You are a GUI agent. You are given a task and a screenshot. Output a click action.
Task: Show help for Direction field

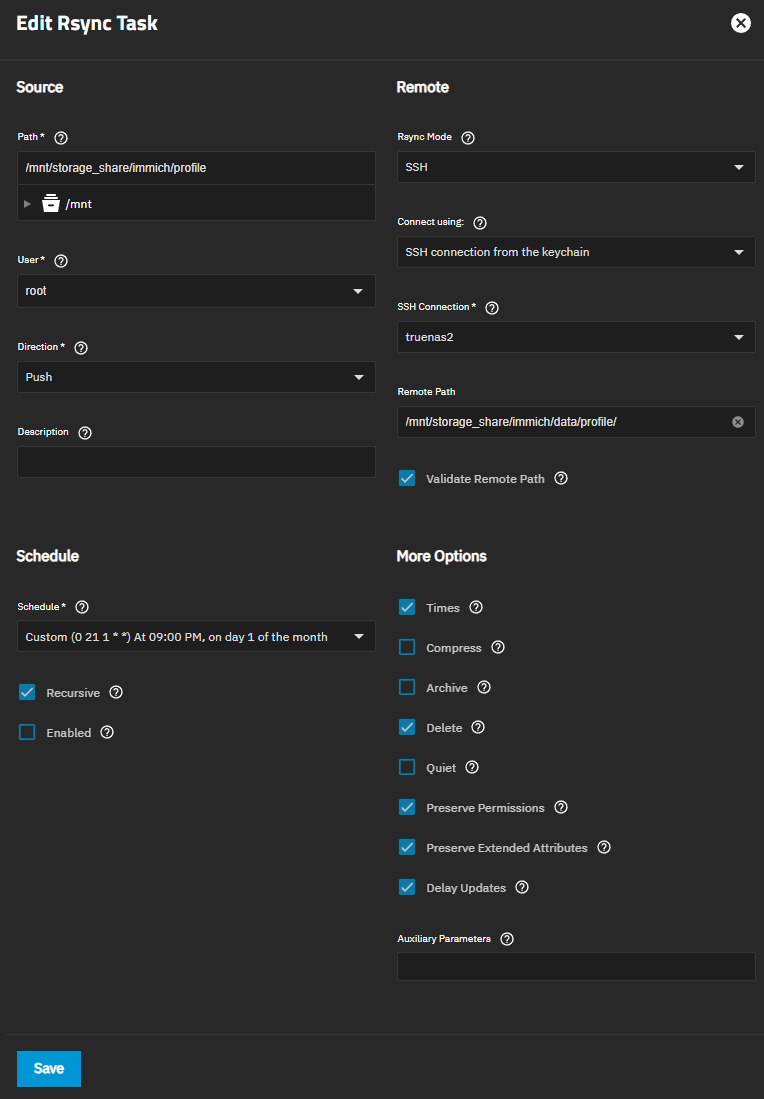pyautogui.click(x=82, y=347)
